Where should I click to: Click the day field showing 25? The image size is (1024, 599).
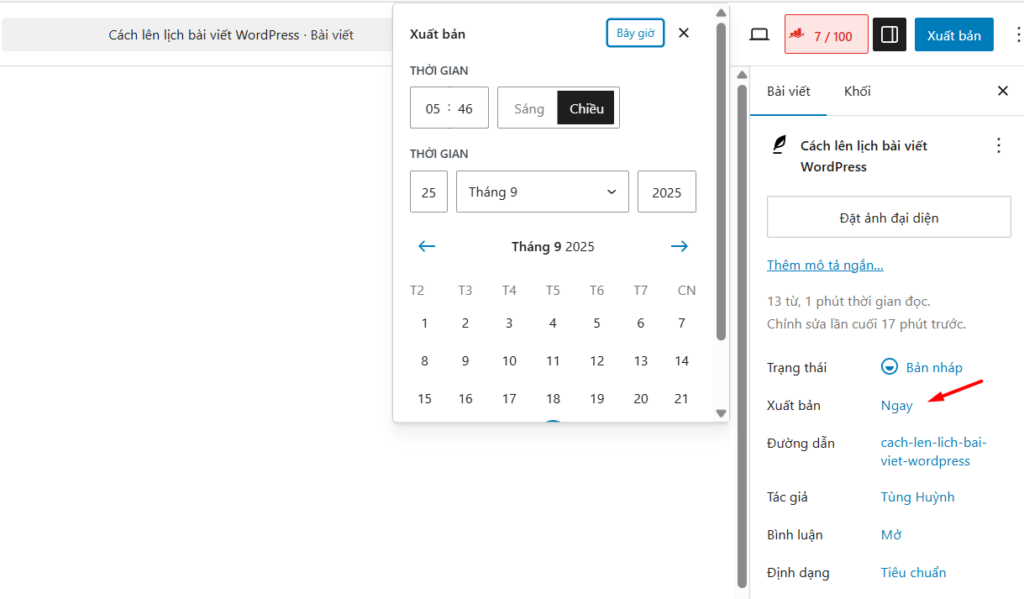click(x=428, y=192)
